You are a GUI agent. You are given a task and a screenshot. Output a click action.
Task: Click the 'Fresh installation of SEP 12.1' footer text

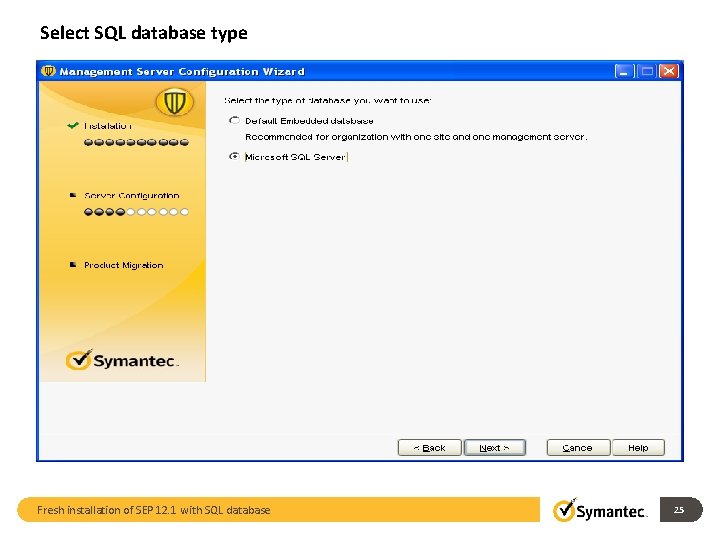point(153,510)
